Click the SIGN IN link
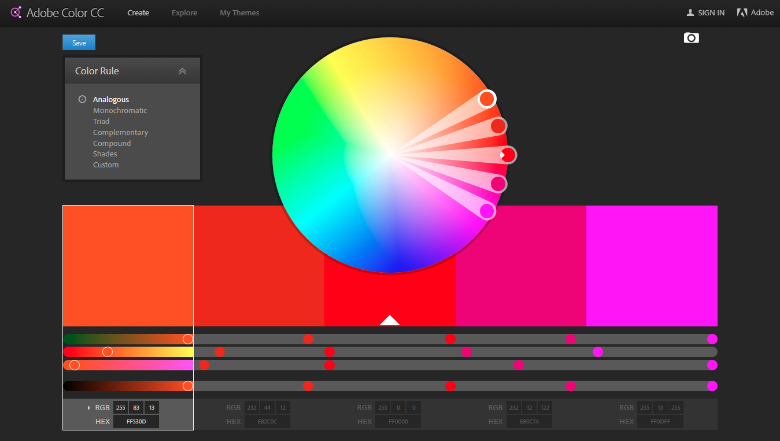780x441 pixels. pyautogui.click(x=711, y=13)
